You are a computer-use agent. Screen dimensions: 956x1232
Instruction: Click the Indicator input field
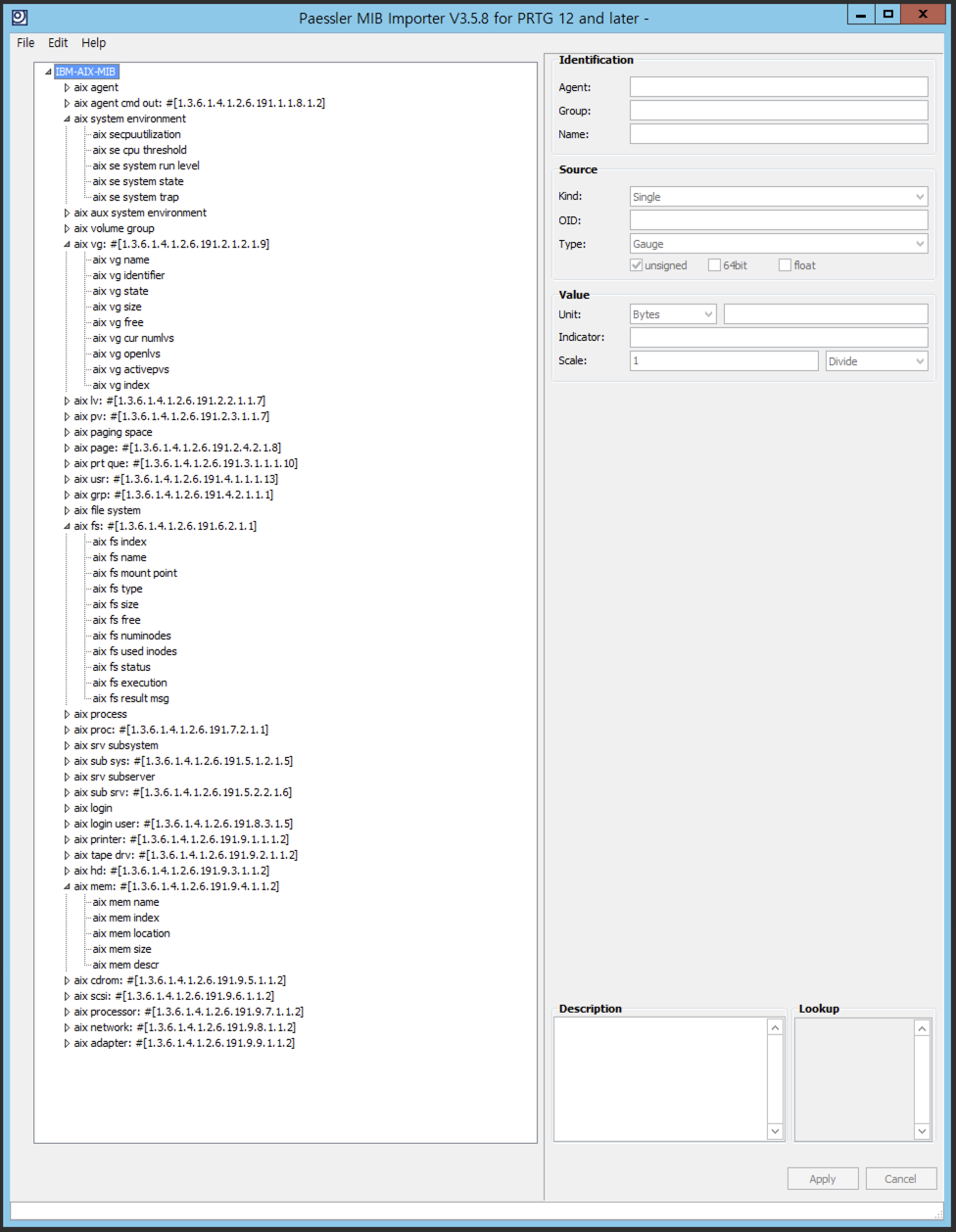coord(779,338)
